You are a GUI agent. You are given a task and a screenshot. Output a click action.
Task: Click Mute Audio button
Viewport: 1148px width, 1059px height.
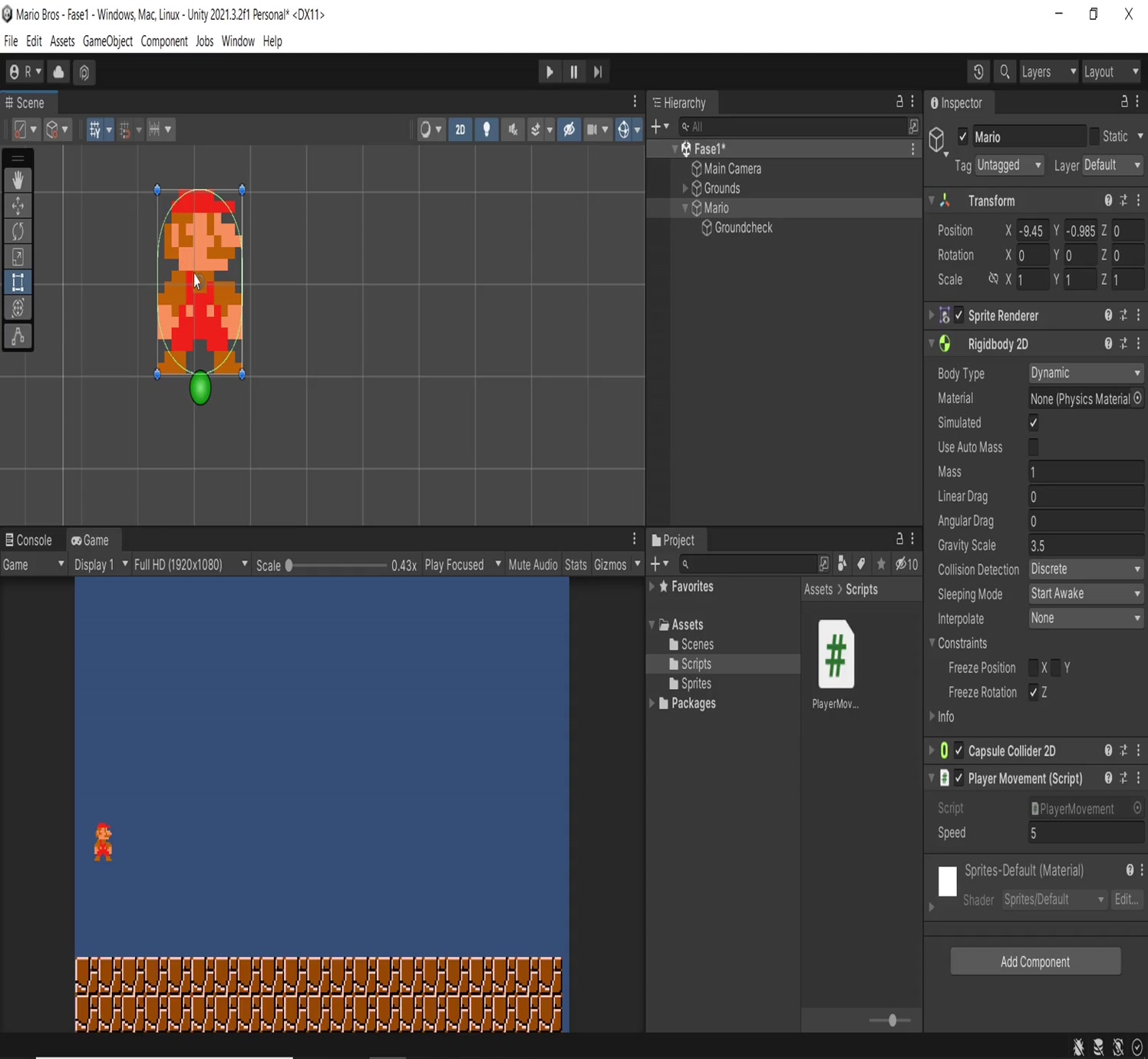(533, 565)
